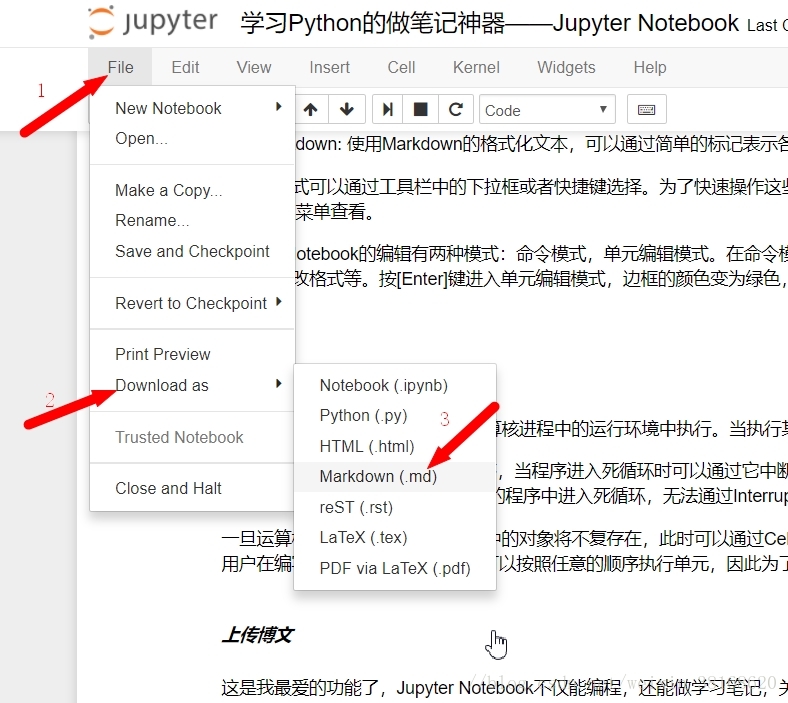788x703 pixels.
Task: Click the Jupyter logo
Action: tap(152, 22)
